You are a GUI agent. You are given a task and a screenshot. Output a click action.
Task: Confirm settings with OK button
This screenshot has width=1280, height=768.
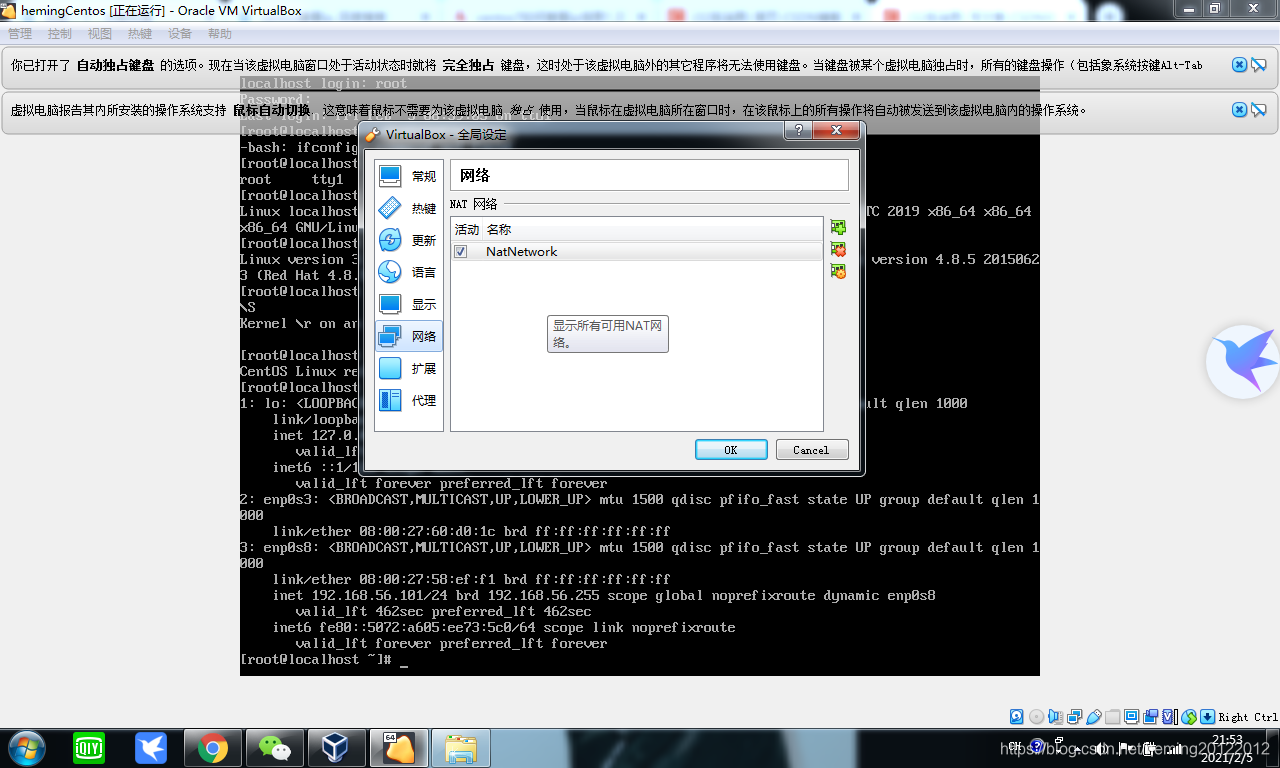[731, 450]
